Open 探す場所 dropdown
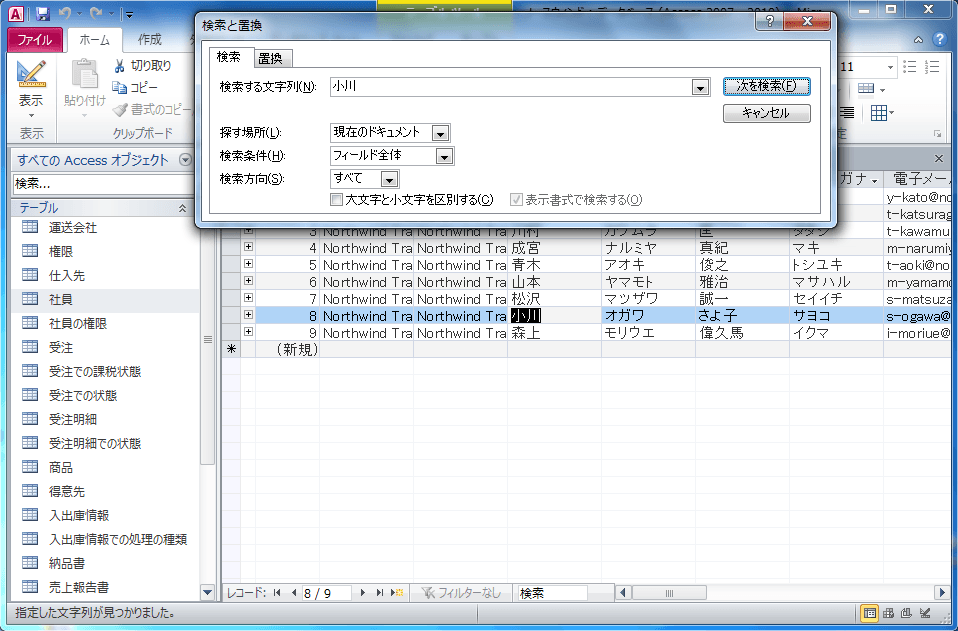958x631 pixels. point(440,133)
